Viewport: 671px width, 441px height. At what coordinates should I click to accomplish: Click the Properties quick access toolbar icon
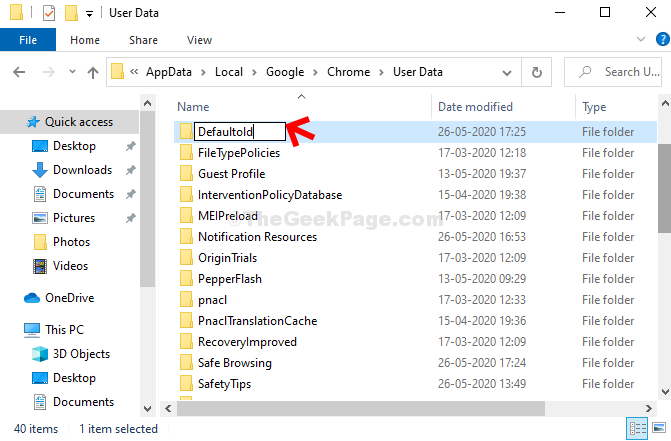coord(49,13)
